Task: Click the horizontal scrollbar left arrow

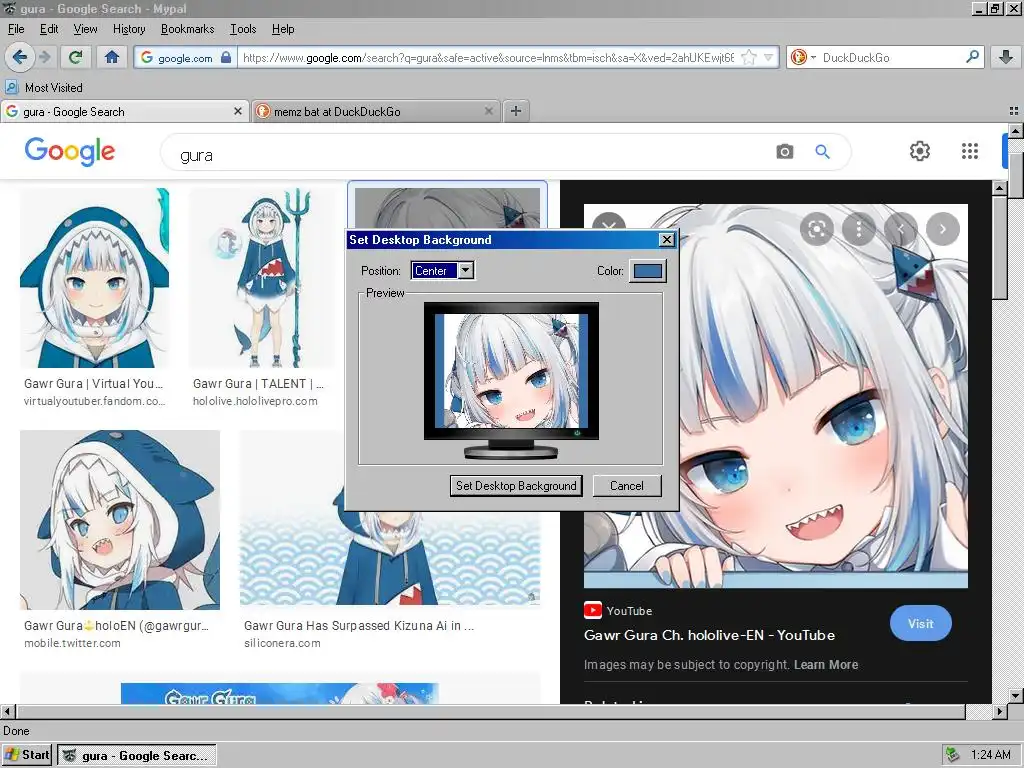Action: [x=7, y=711]
